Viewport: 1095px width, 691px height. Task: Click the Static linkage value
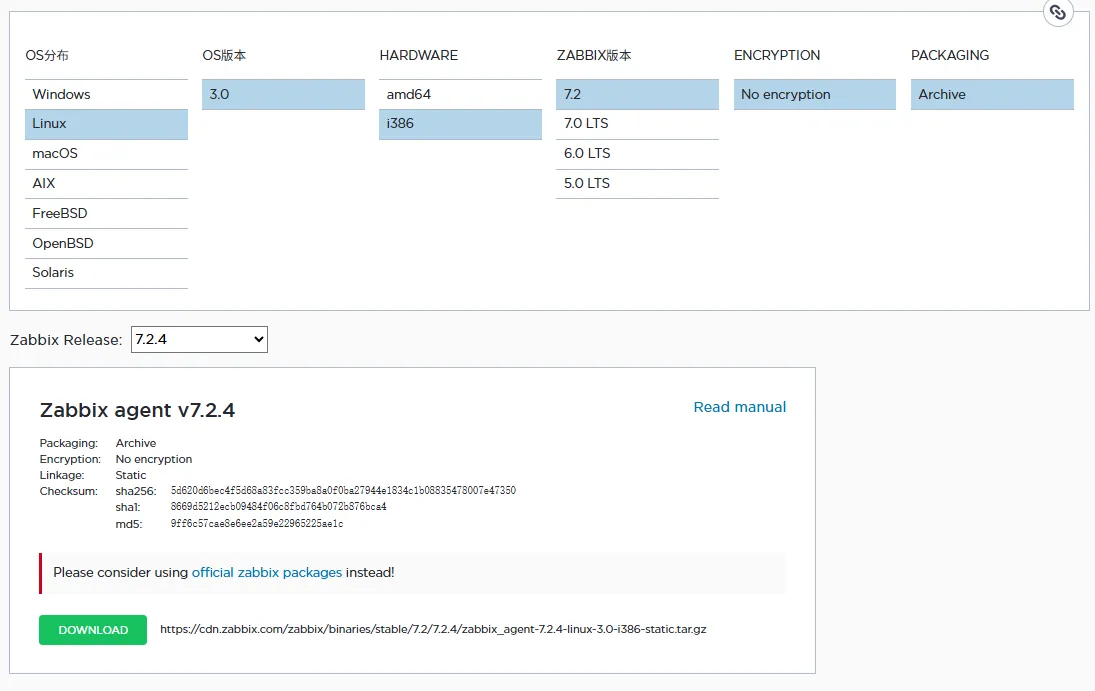(131, 475)
